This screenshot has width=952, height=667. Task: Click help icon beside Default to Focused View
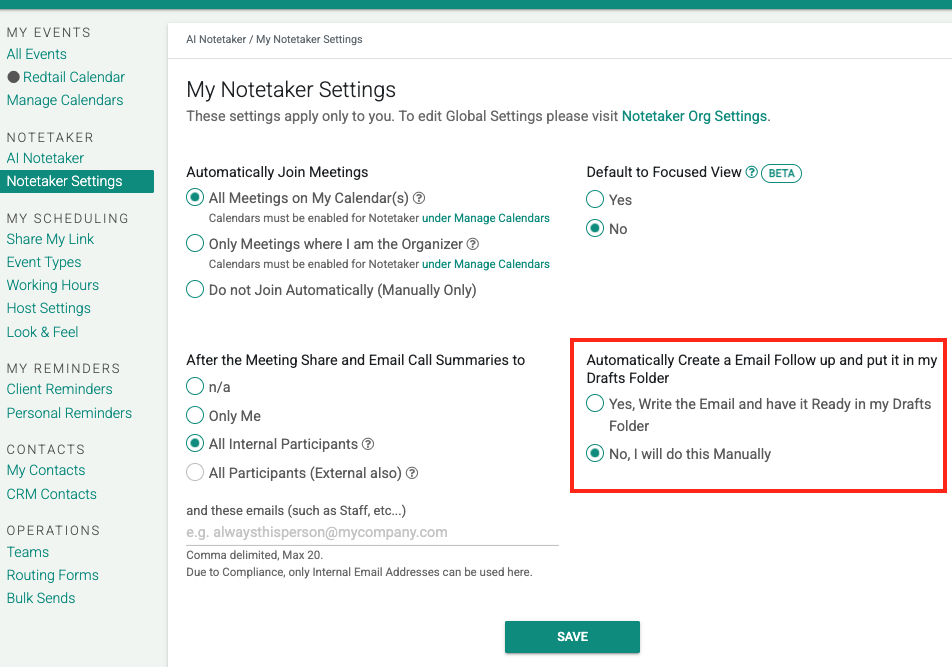point(752,172)
